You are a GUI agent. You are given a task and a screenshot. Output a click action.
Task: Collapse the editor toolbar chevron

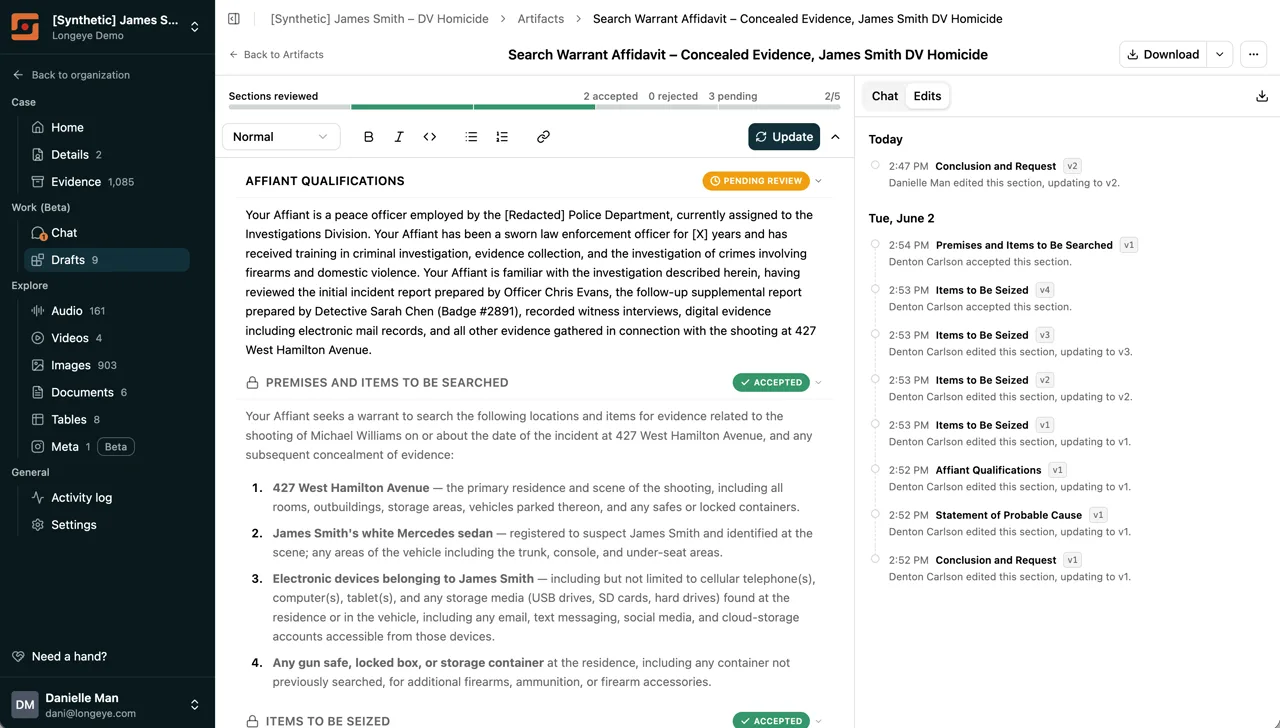click(x=835, y=137)
